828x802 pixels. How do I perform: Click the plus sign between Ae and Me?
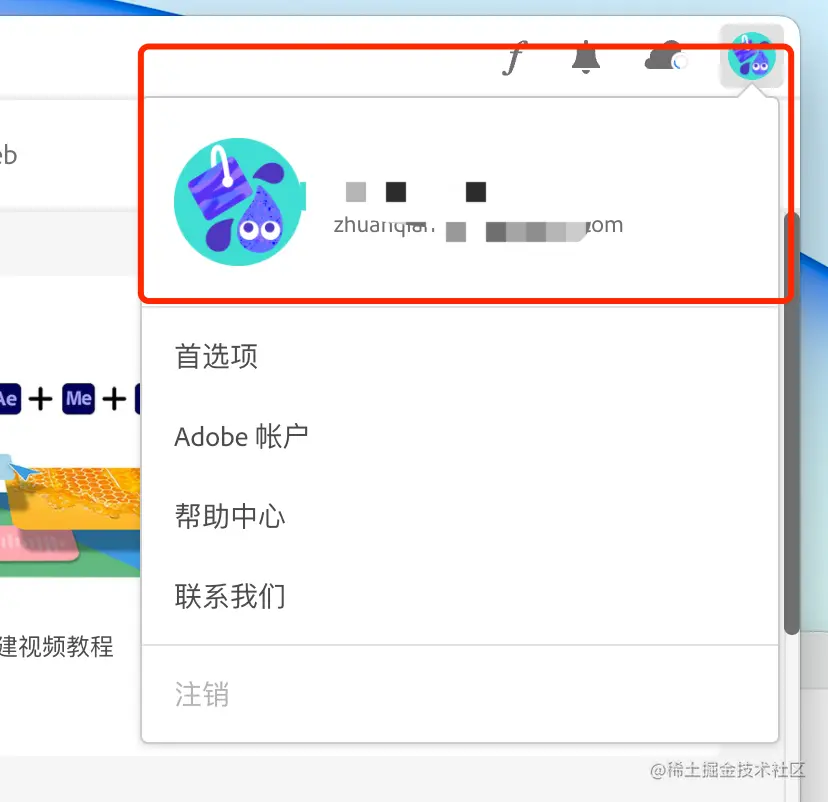(41, 399)
